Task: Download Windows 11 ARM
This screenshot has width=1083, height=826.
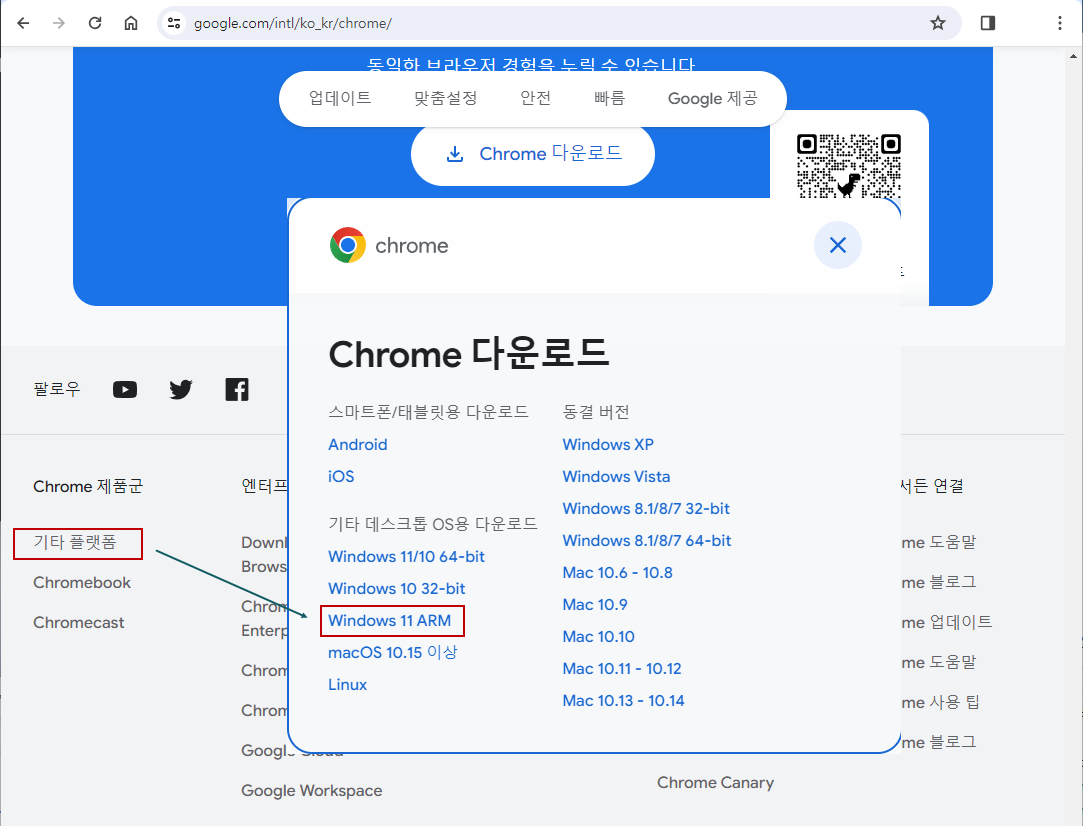Action: coord(390,620)
